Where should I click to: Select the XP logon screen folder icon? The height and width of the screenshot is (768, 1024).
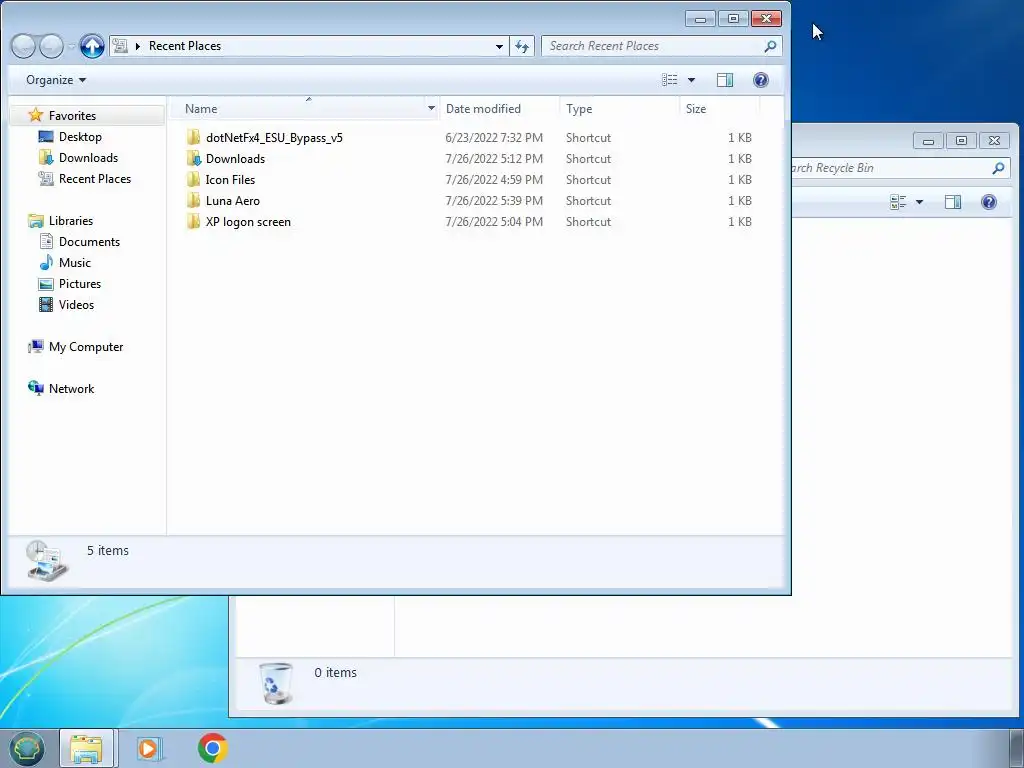pos(193,221)
